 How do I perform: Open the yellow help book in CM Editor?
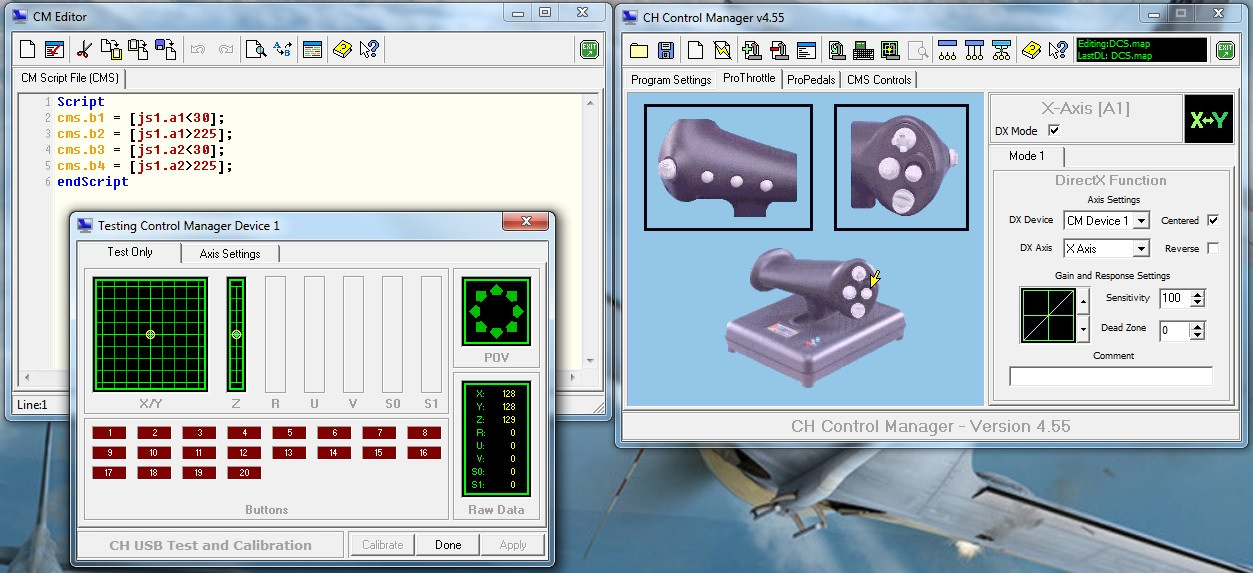coord(343,49)
